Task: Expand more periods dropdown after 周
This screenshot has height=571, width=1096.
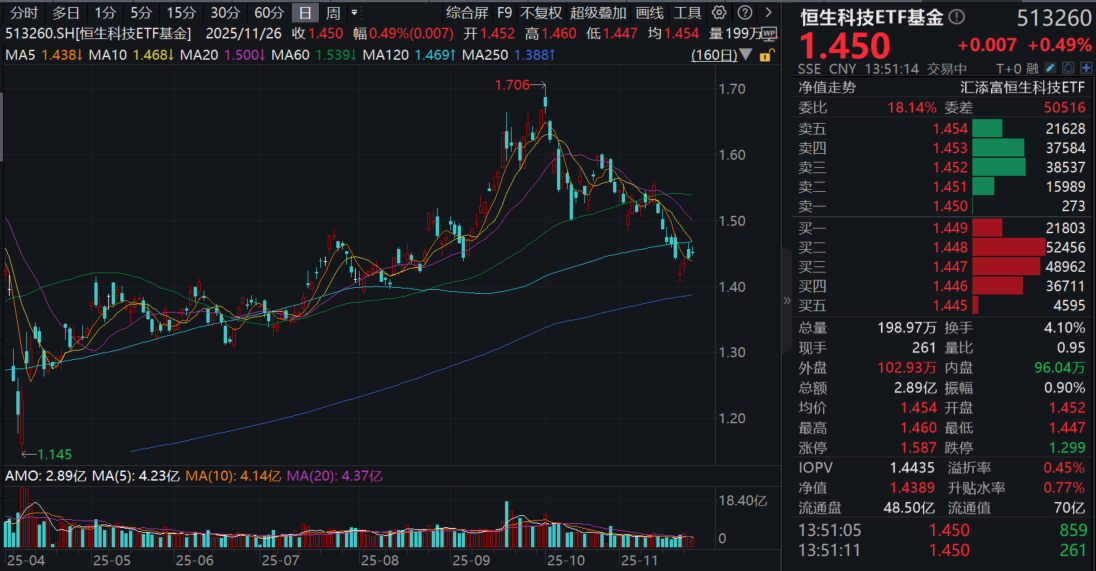Action: (x=354, y=13)
